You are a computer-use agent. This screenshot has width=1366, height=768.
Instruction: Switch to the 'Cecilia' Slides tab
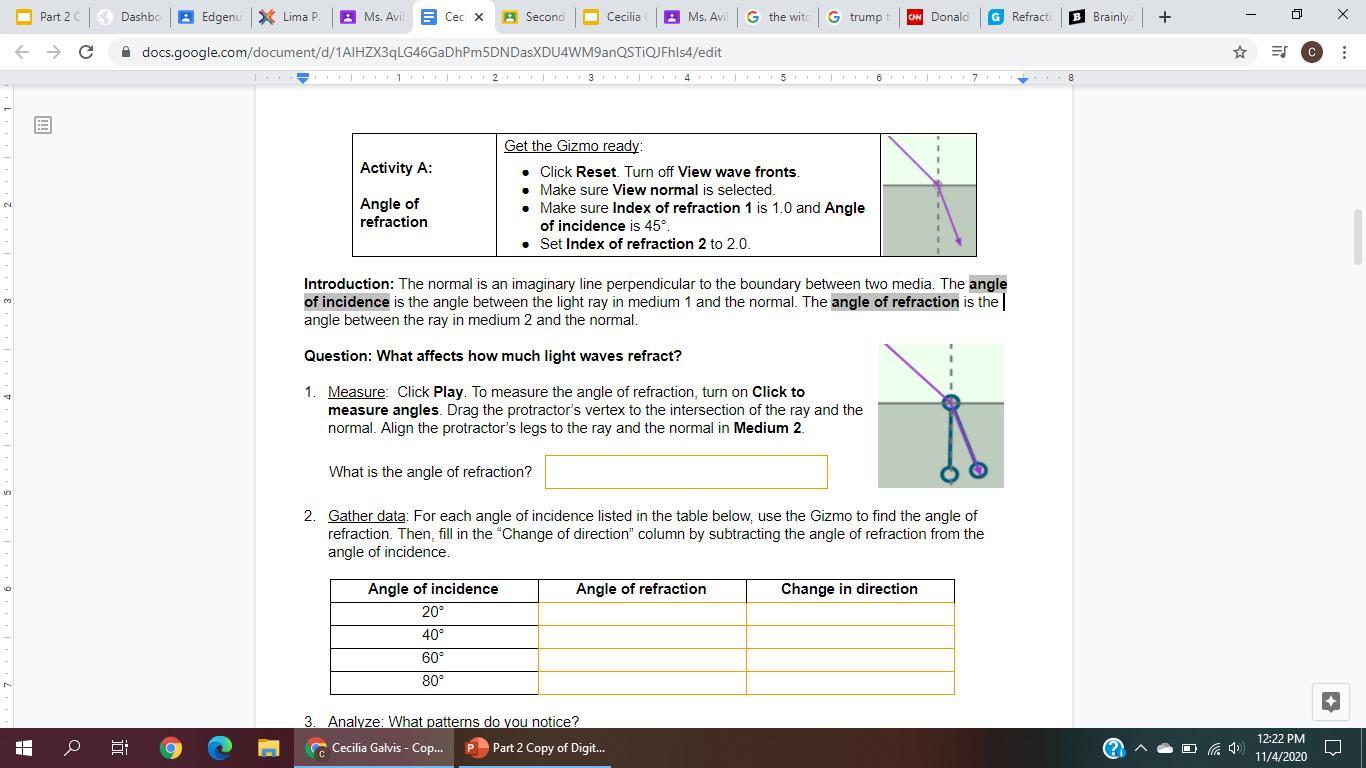[615, 17]
